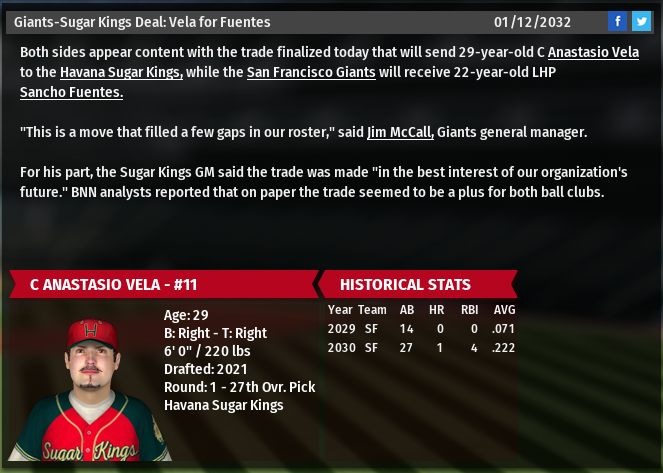Sort stats by the Year column

click(340, 310)
